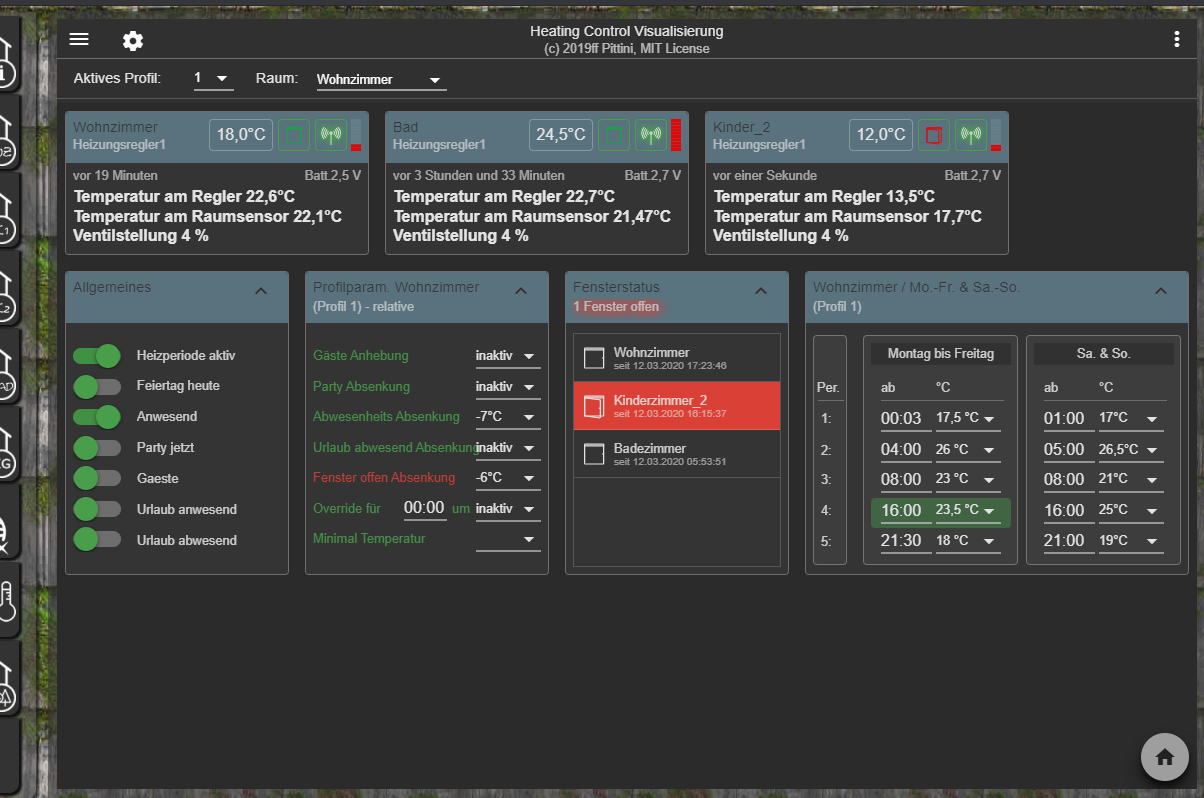Viewport: 1204px width, 798px height.
Task: Click the home button in the bottom corner
Action: 1164,757
